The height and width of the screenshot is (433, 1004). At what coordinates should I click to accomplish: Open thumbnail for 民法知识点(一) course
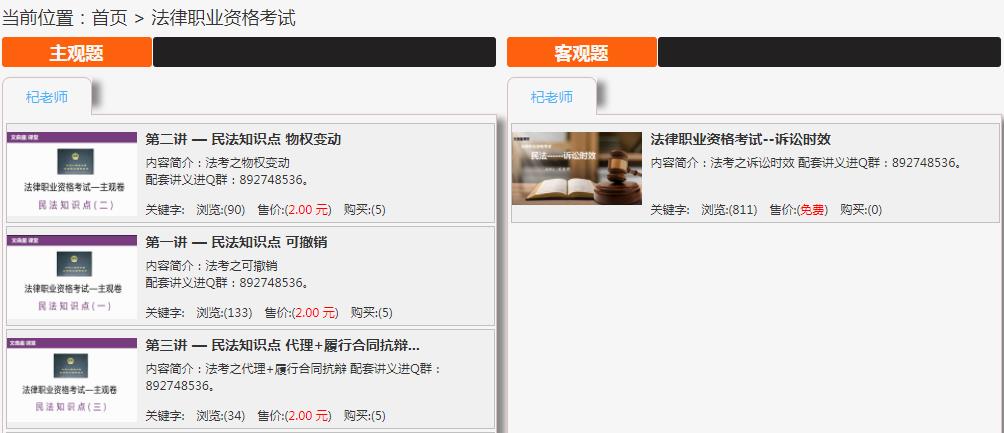tap(72, 277)
